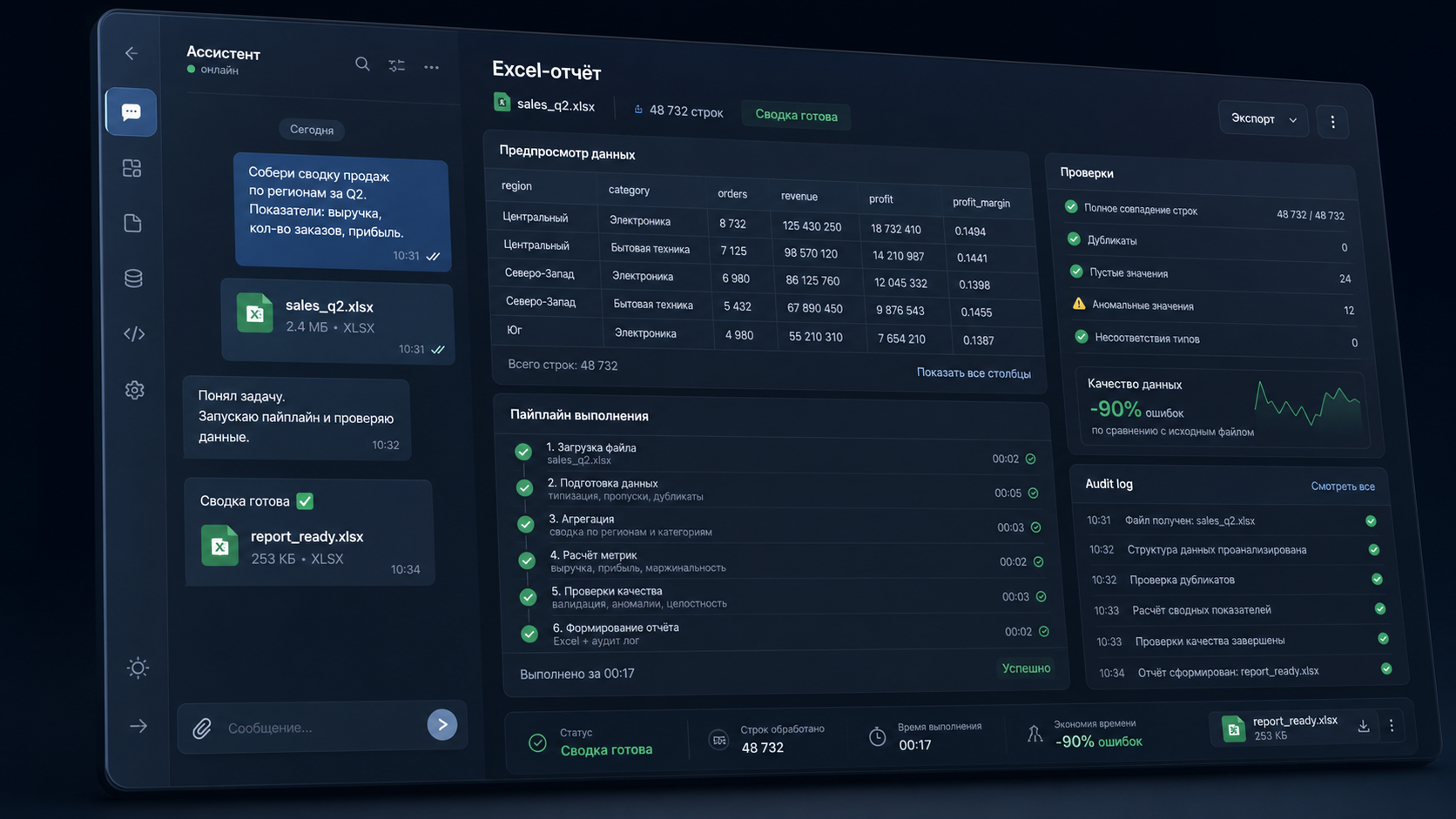Open the settings gear in the sidebar
Image resolution: width=1456 pixels, height=819 pixels.
coord(135,390)
